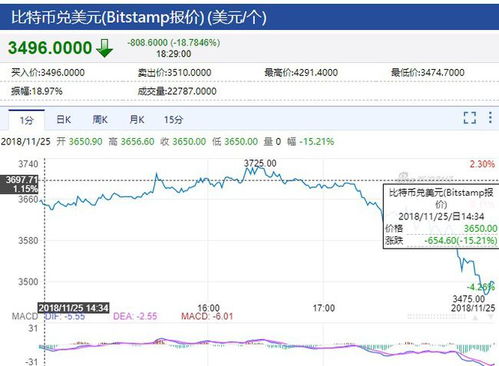
Task: Click the 3475.00 low price label
Action: 468,299
